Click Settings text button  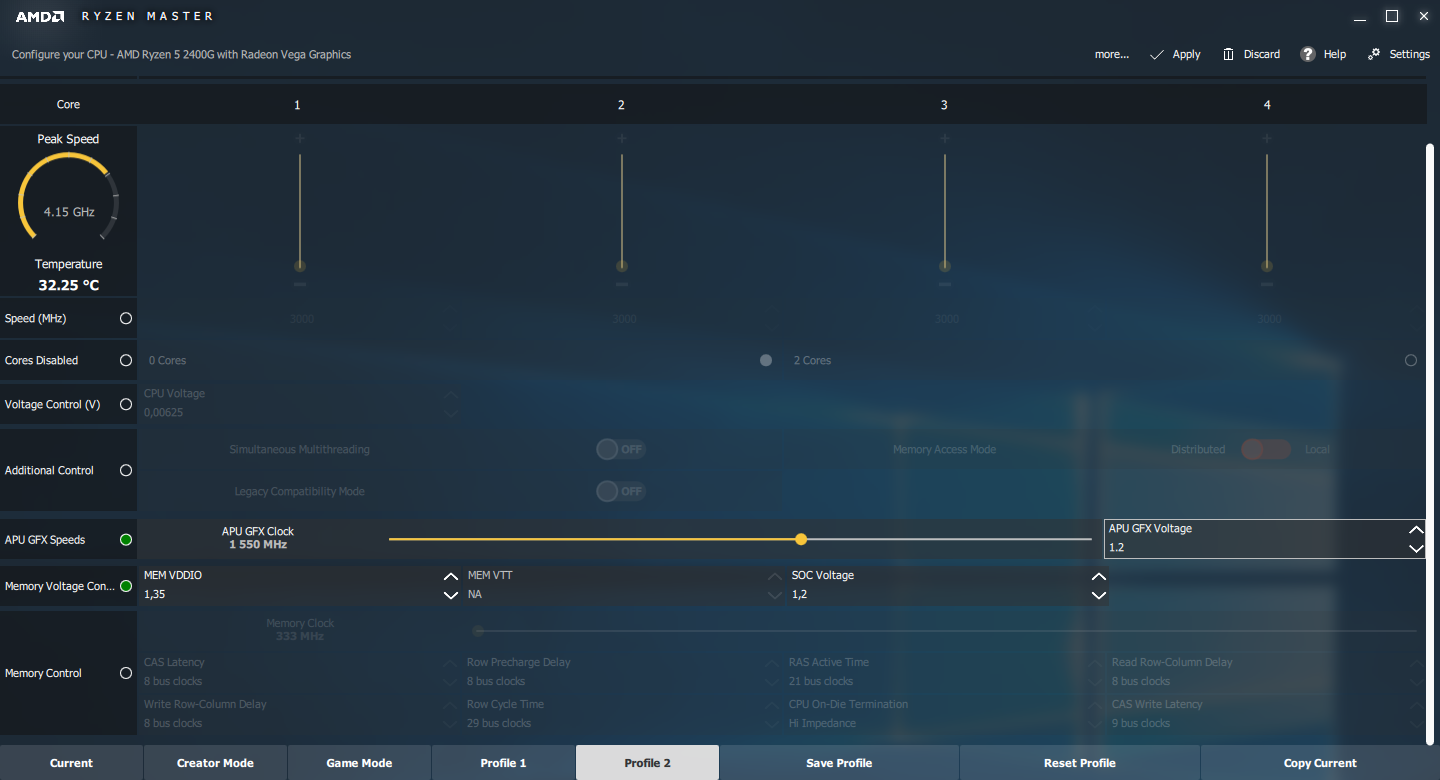[x=1410, y=54]
